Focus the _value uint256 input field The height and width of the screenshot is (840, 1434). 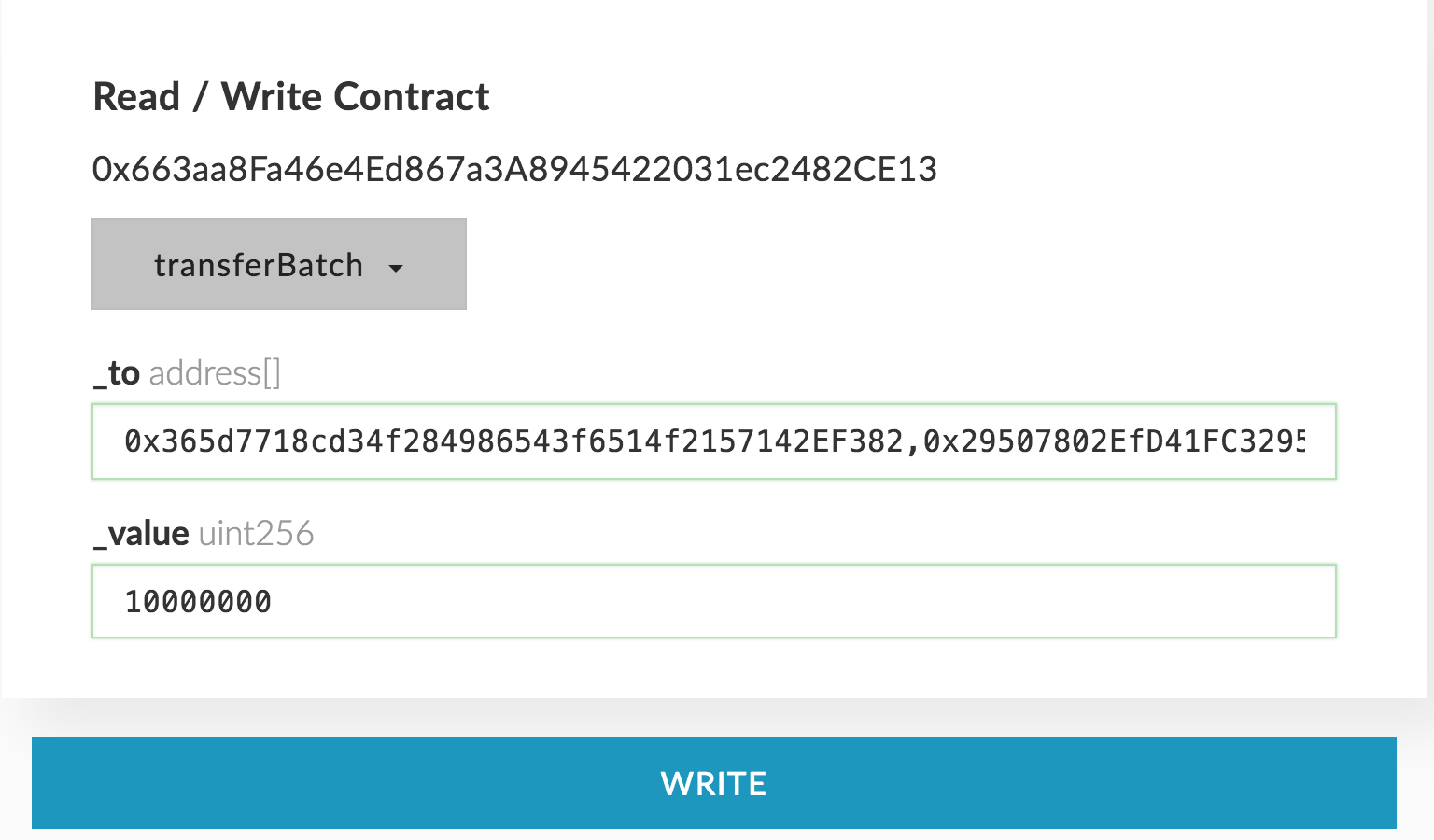[x=713, y=601]
